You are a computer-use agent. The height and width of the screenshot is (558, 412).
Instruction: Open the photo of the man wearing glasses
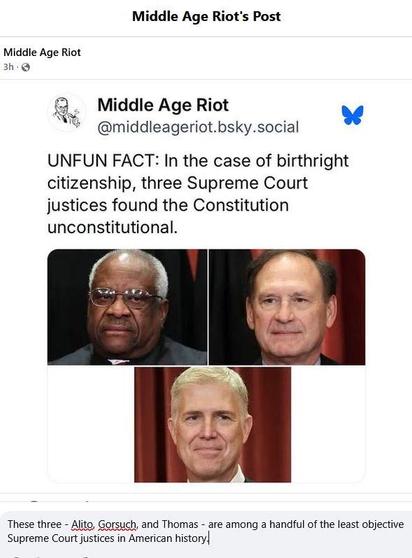[127, 307]
